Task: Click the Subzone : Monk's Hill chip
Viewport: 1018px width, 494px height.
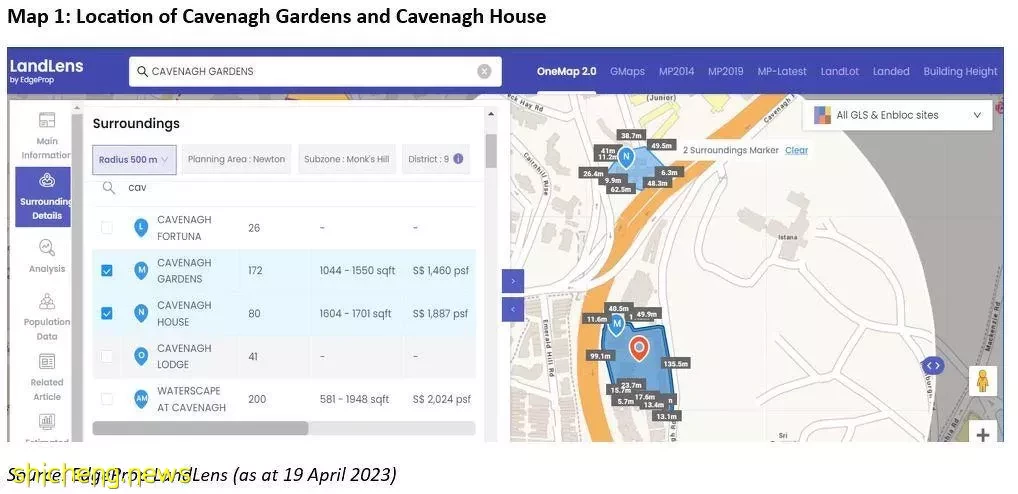Action: point(347,160)
